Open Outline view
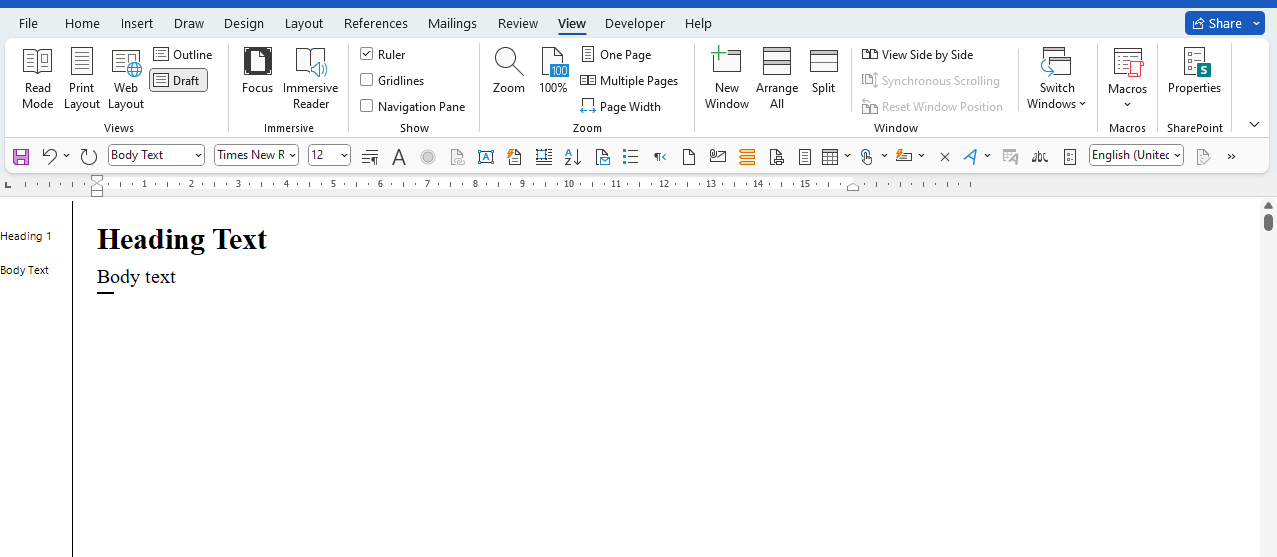 tap(183, 54)
